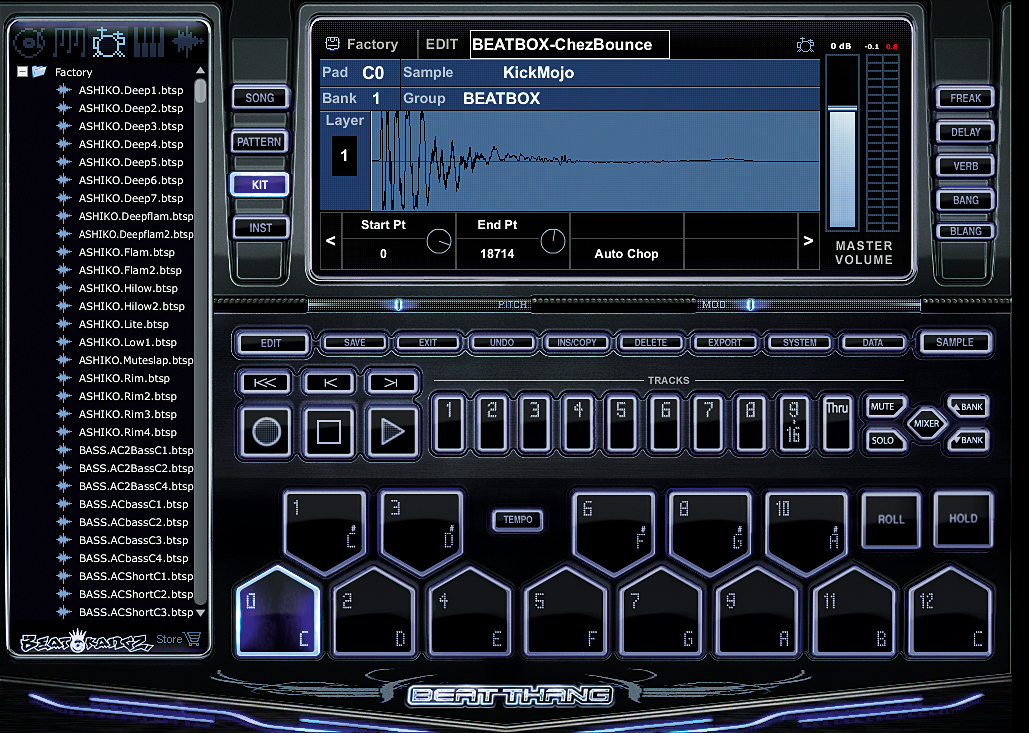Select ASHIKO.Flam.btsp sample in list

[126, 252]
